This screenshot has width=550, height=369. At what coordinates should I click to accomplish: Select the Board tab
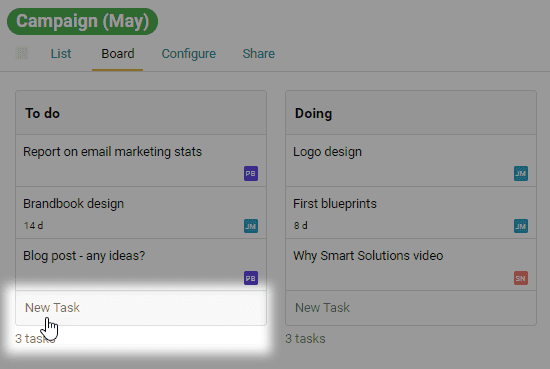118,54
